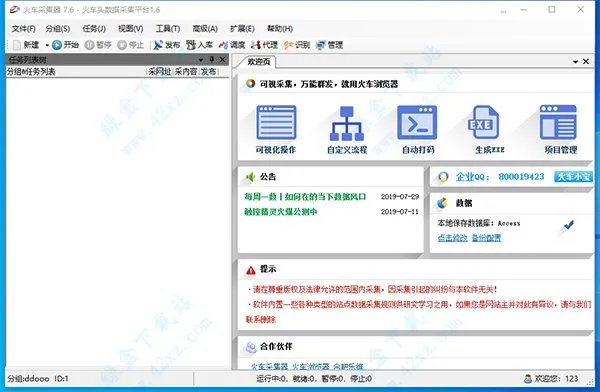The height and width of the screenshot is (392, 600).
Task: Open the 分组(S) menu
Action: click(58, 29)
